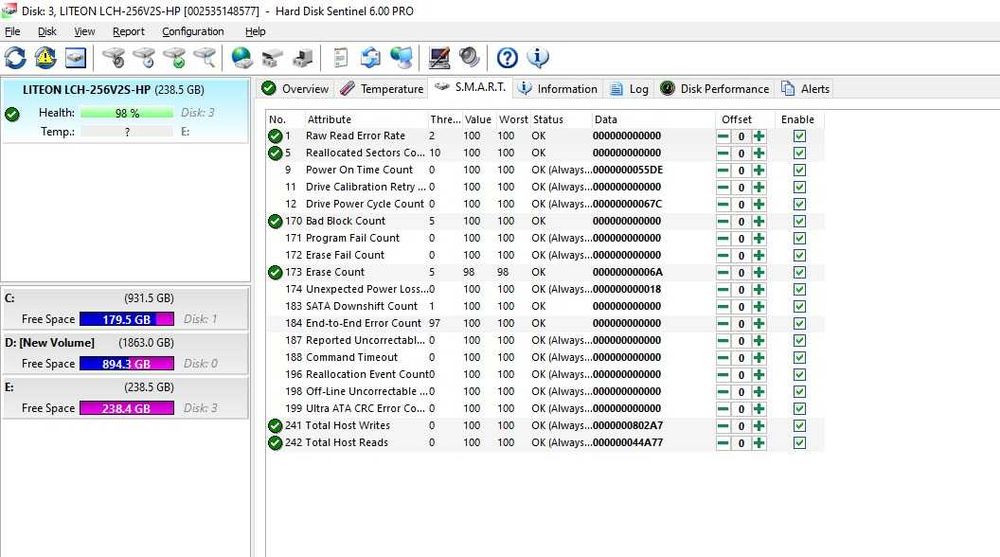Click the computer-with-drive toolbar icon
Viewport: 1000px width, 557px height.
(302, 58)
